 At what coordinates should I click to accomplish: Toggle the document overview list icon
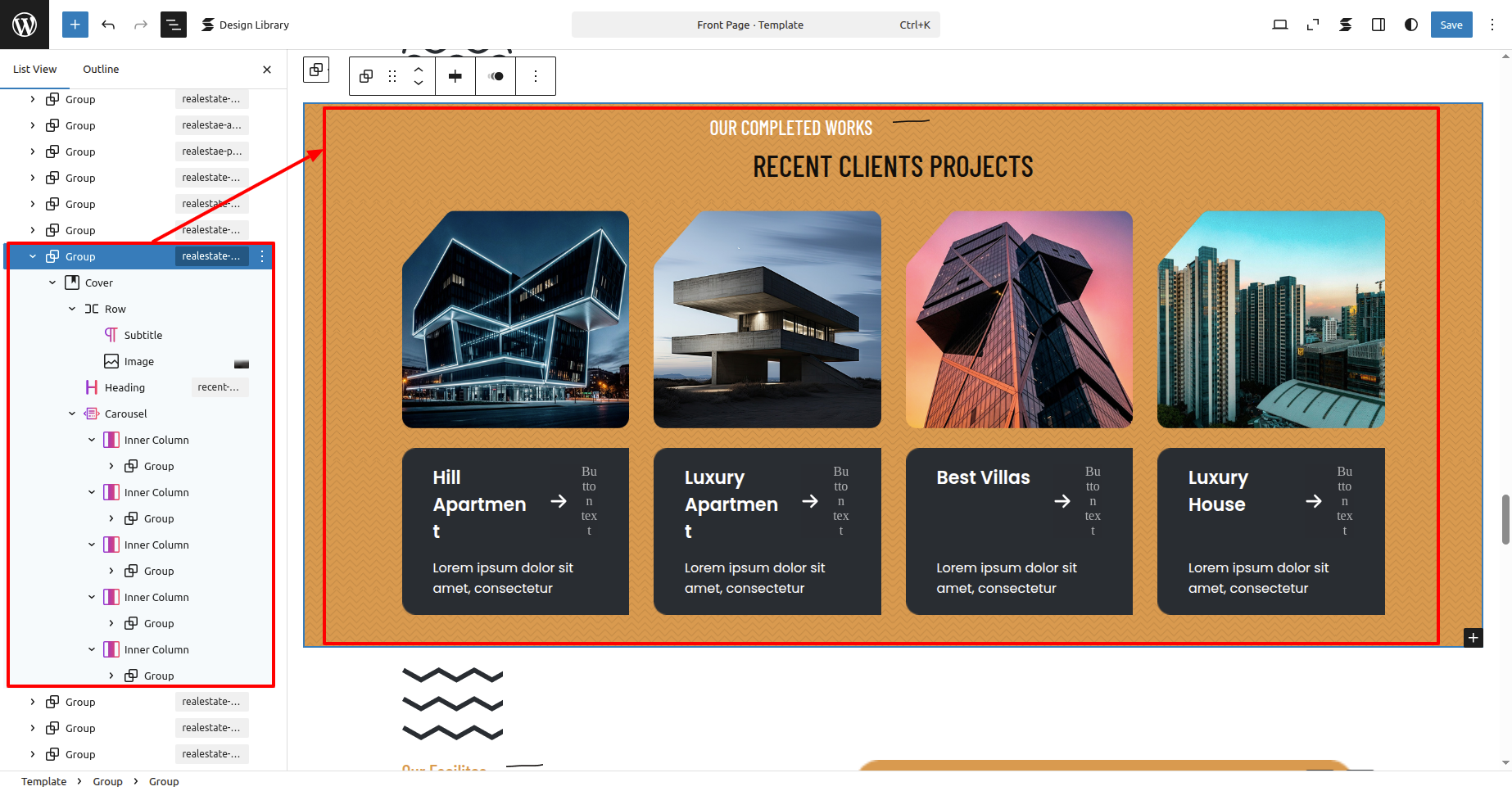click(x=174, y=25)
